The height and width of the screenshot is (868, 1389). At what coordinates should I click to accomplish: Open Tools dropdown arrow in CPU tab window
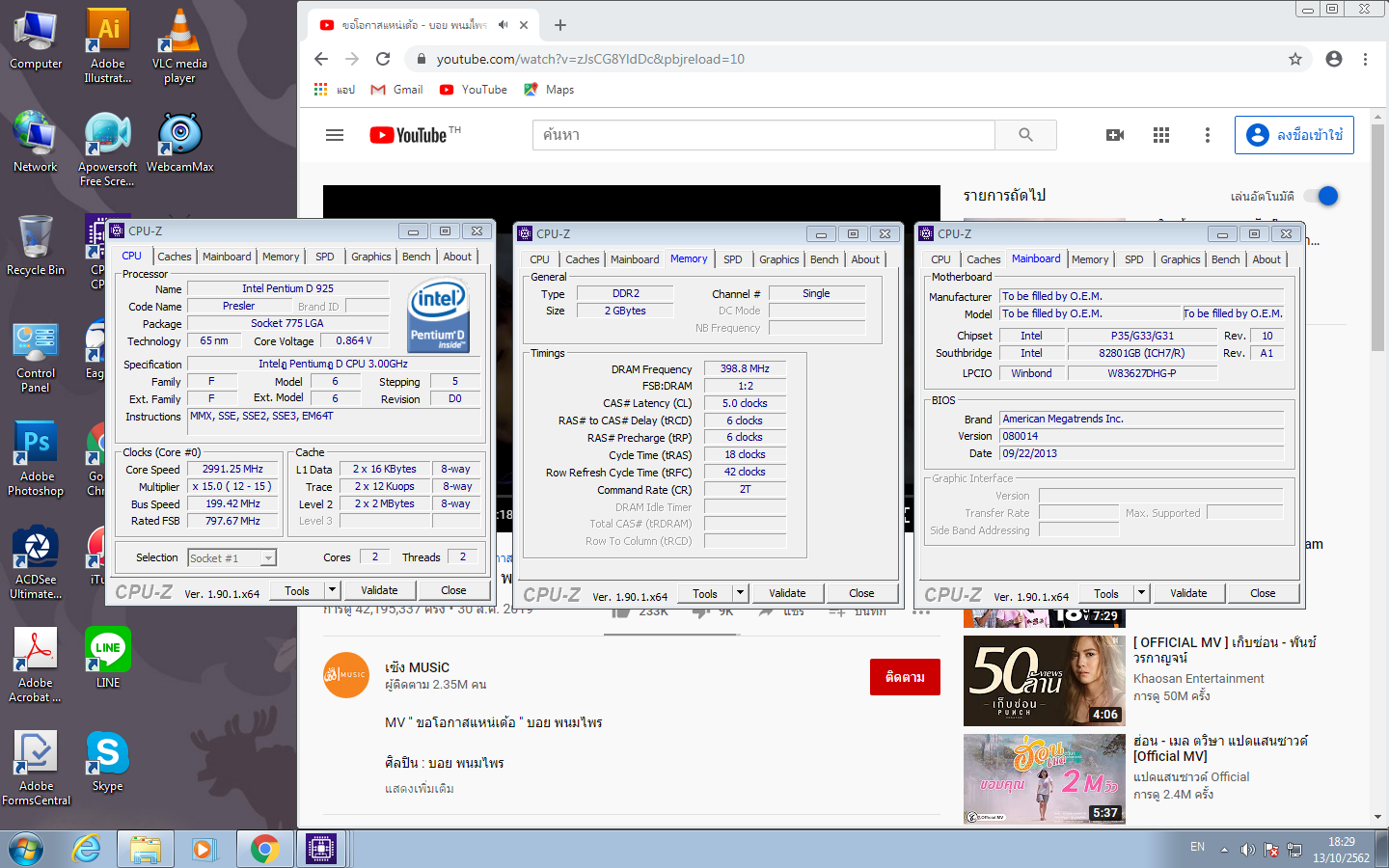tap(332, 590)
